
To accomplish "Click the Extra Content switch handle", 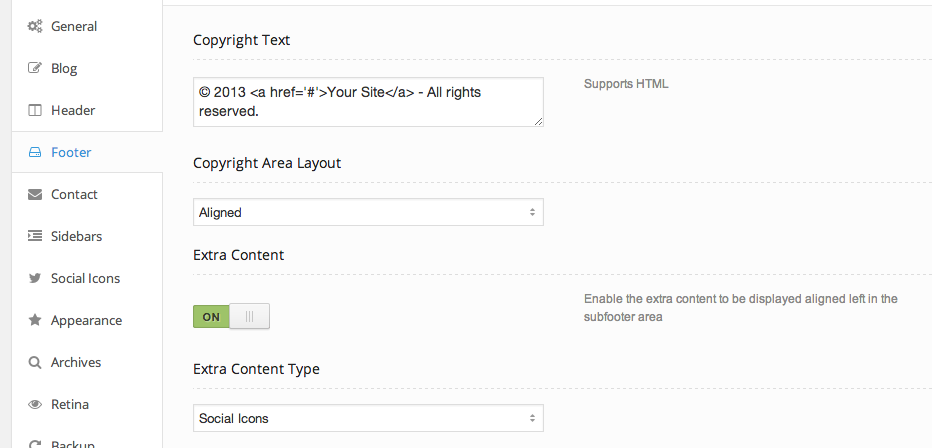I will pyautogui.click(x=250, y=317).
